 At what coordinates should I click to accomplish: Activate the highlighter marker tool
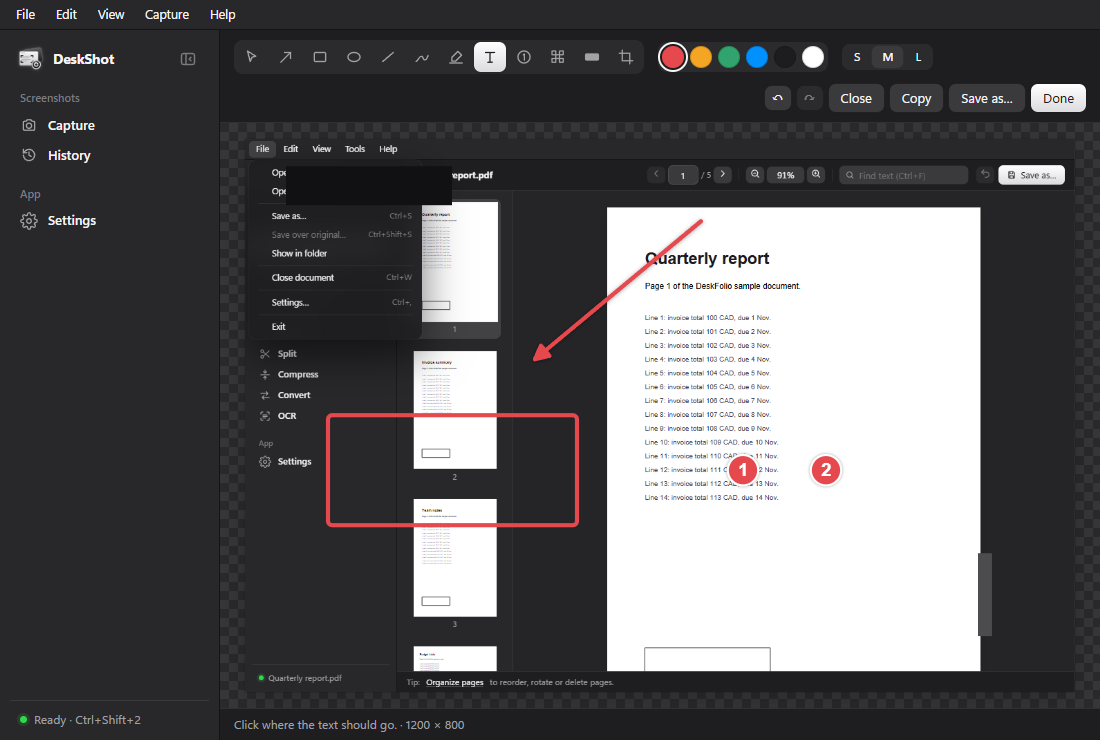pos(456,58)
